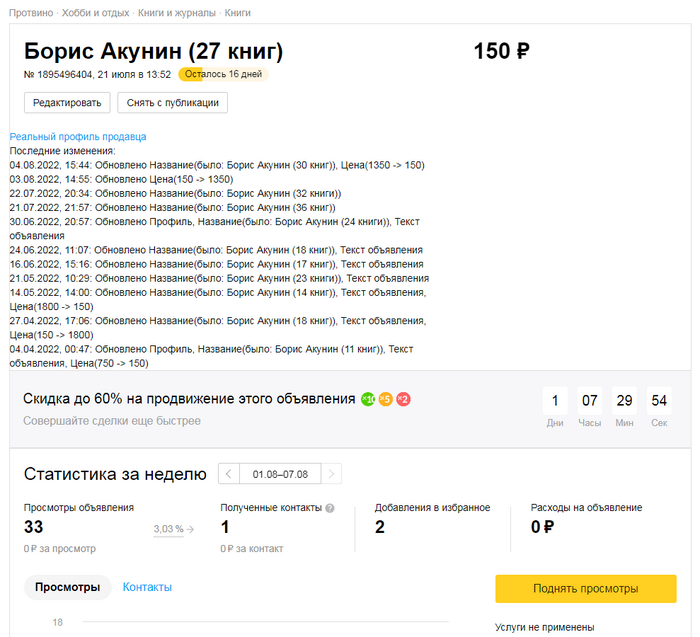The height and width of the screenshot is (637, 700).
Task: Go to the next statistics week
Action: click(x=331, y=474)
